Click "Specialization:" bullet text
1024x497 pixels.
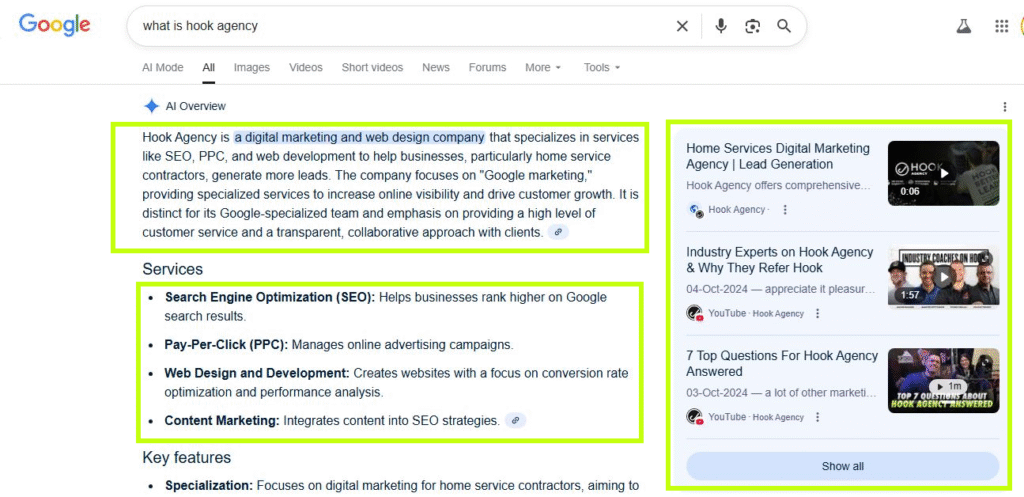[209, 485]
